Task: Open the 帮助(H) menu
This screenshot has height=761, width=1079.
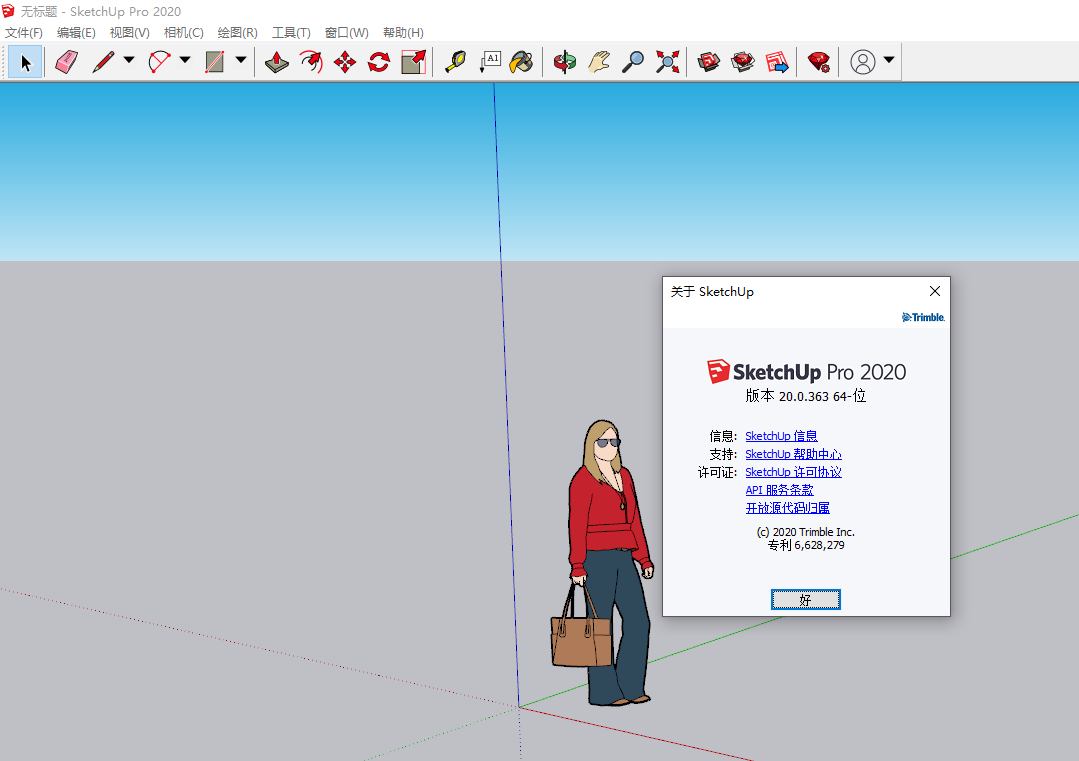Action: click(403, 32)
